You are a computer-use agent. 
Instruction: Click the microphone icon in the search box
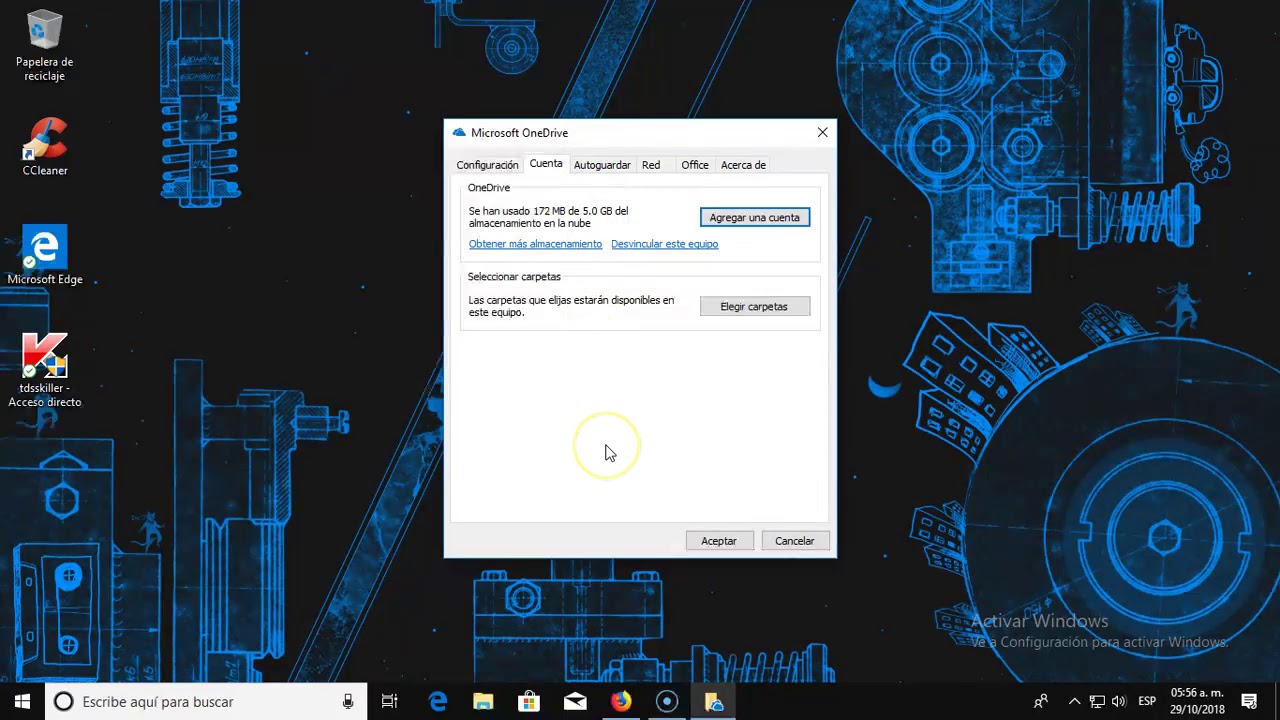348,702
